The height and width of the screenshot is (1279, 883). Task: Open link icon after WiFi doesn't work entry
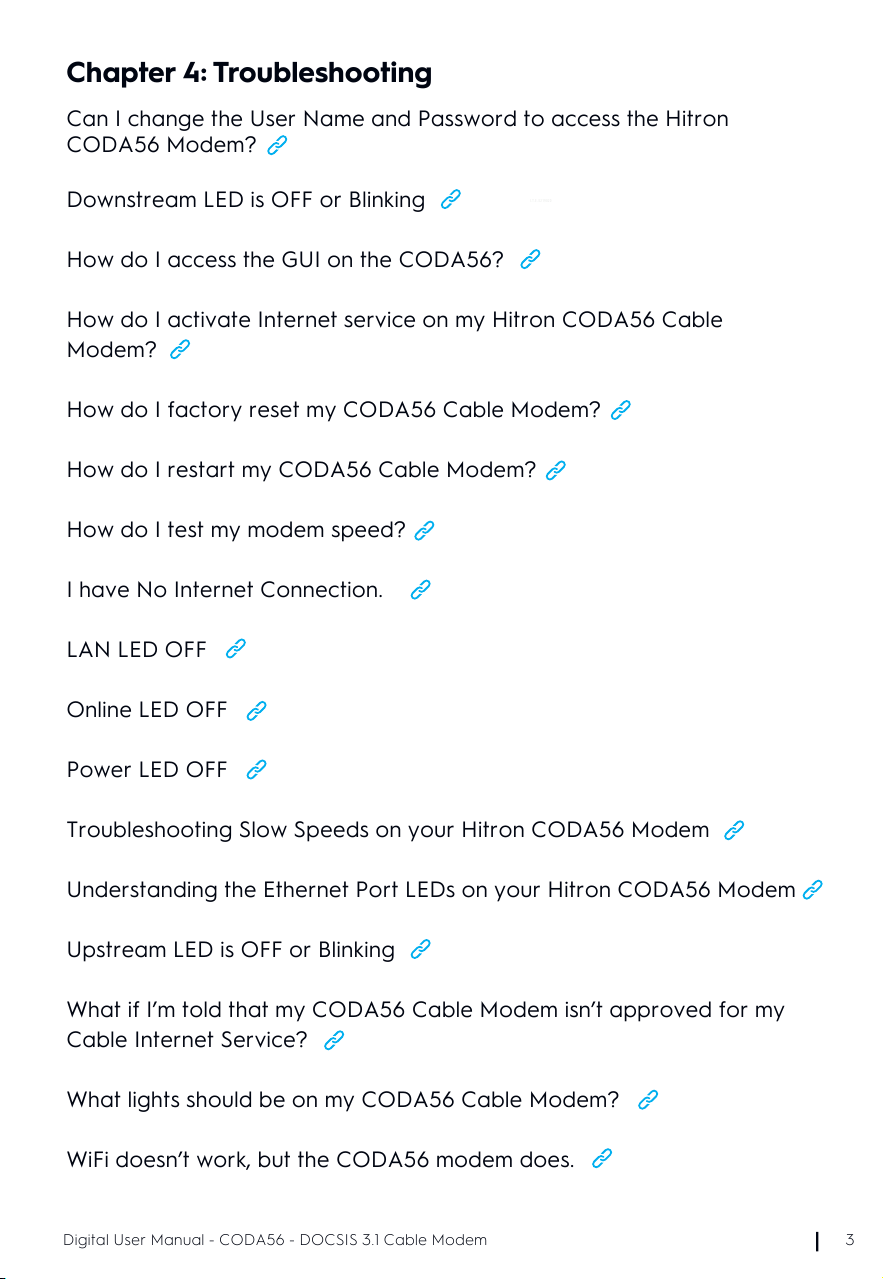(x=601, y=1159)
